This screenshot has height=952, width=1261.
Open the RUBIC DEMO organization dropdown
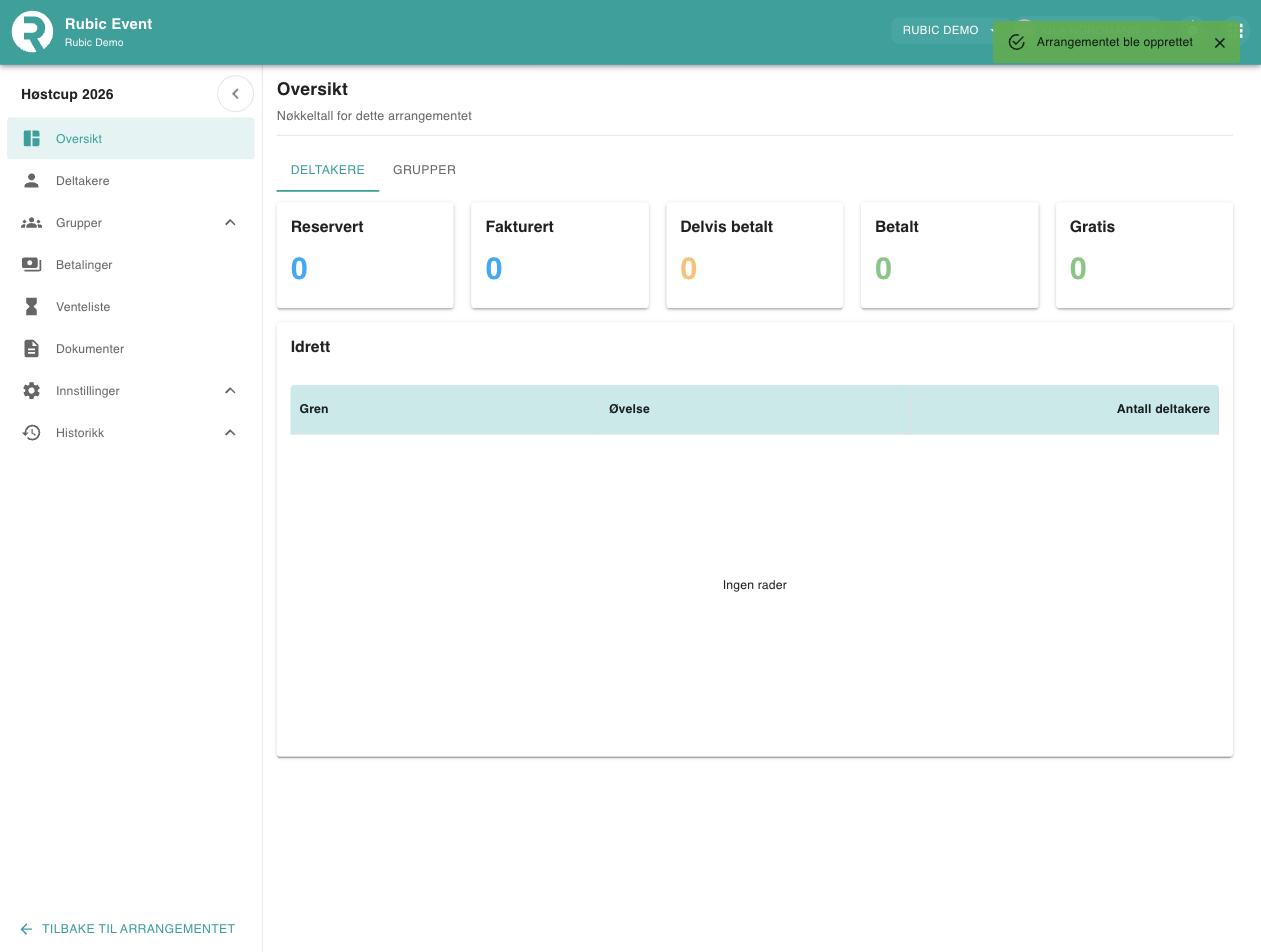947,30
